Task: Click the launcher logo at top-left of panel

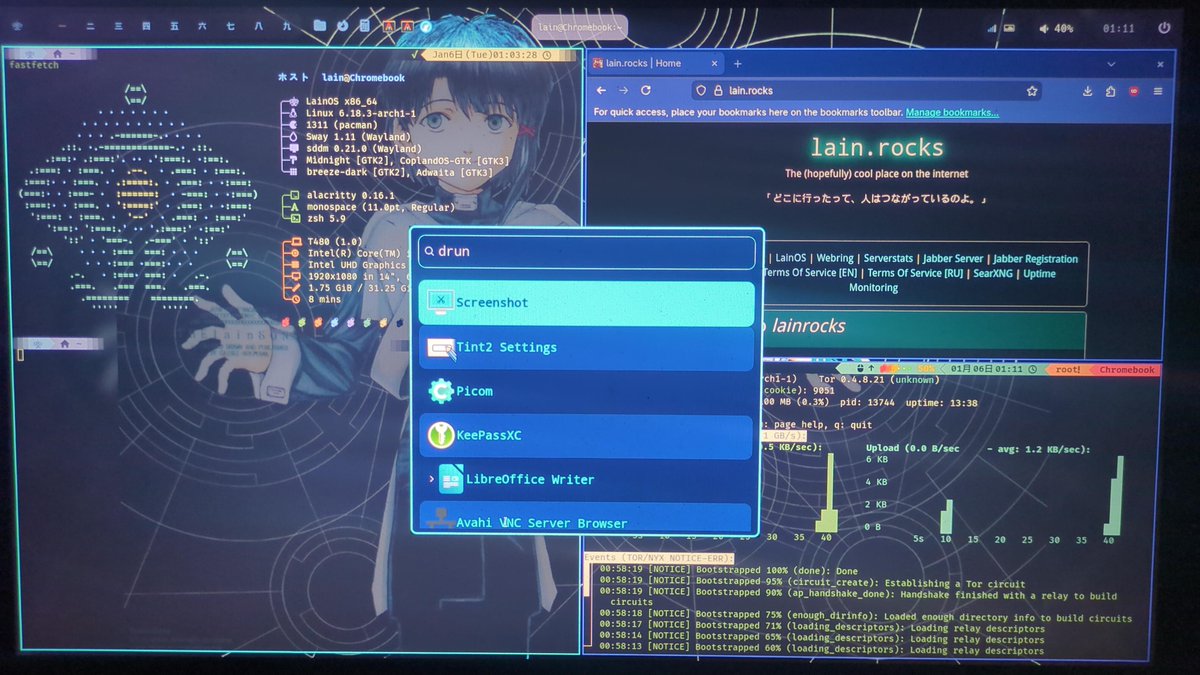Action: tap(17, 27)
